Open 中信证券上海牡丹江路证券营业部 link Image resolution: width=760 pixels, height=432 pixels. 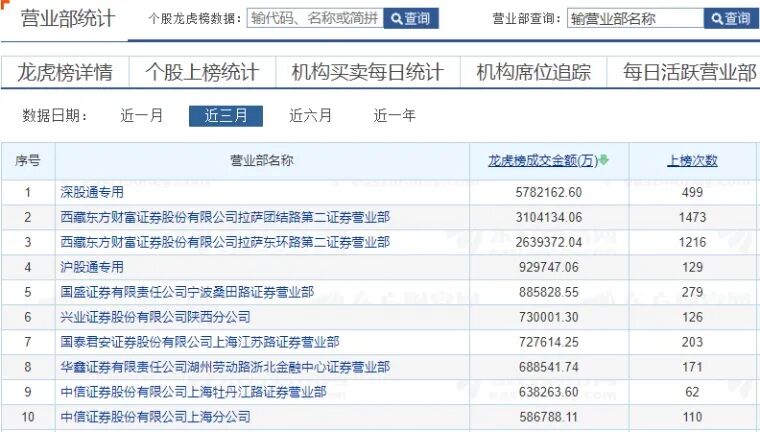[193, 392]
